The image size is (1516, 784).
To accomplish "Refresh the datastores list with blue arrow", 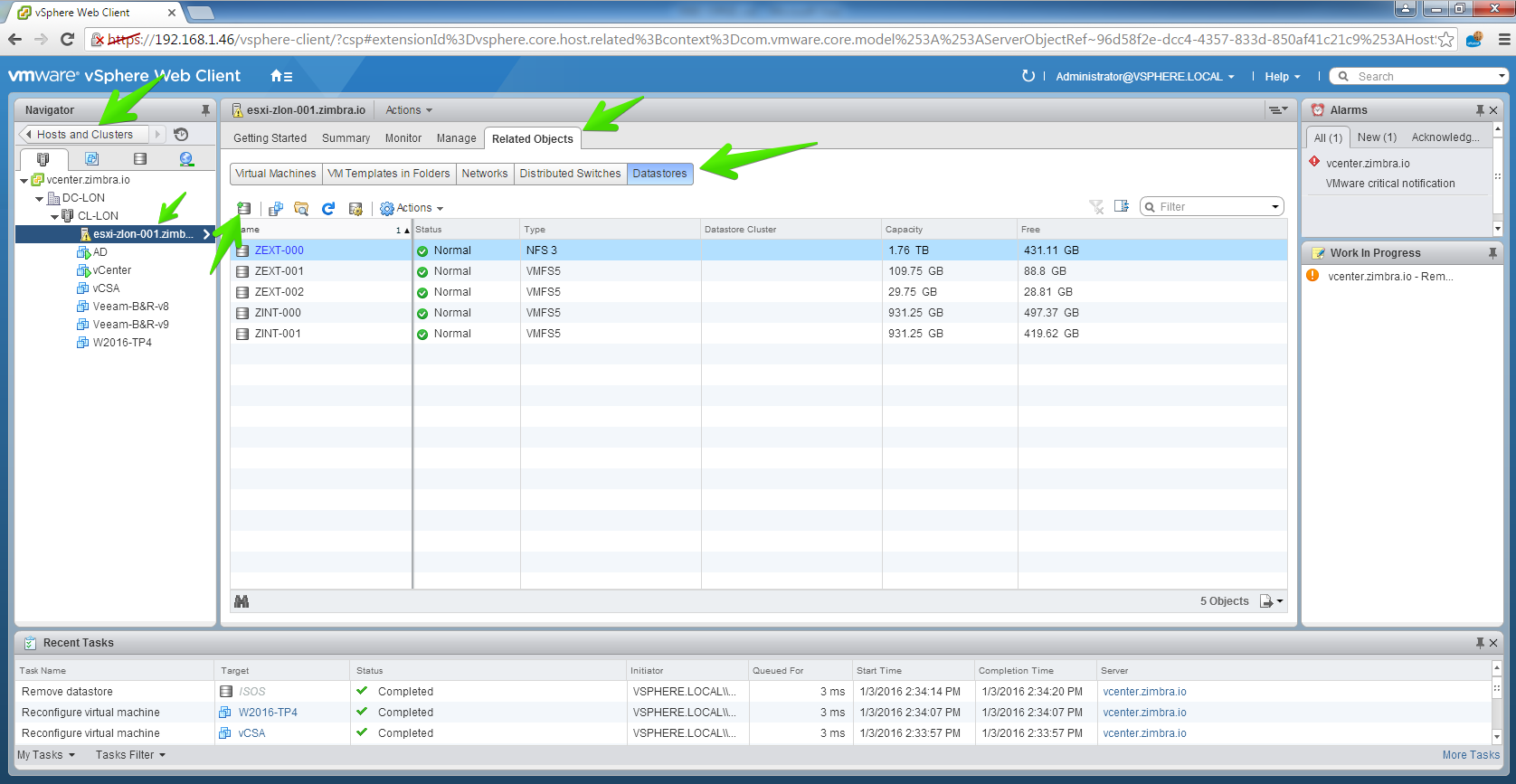I will click(328, 209).
